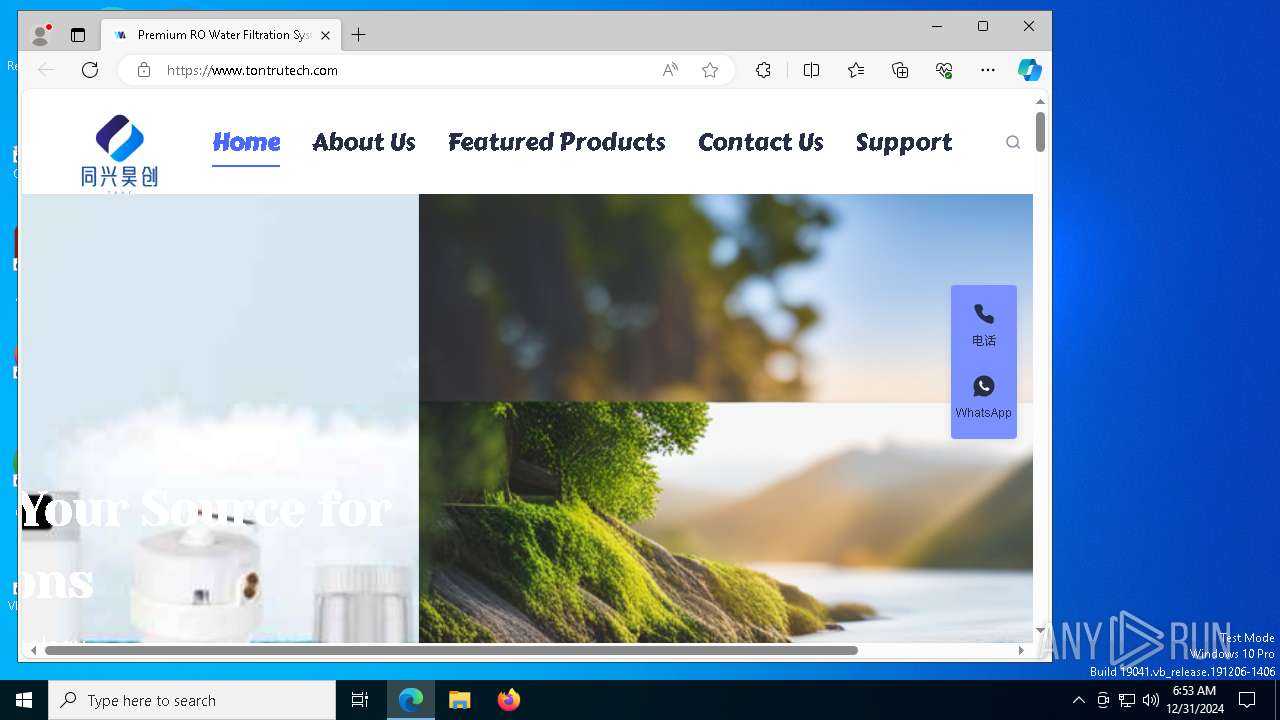Open a new browser tab
The width and height of the screenshot is (1280, 720).
coord(359,35)
